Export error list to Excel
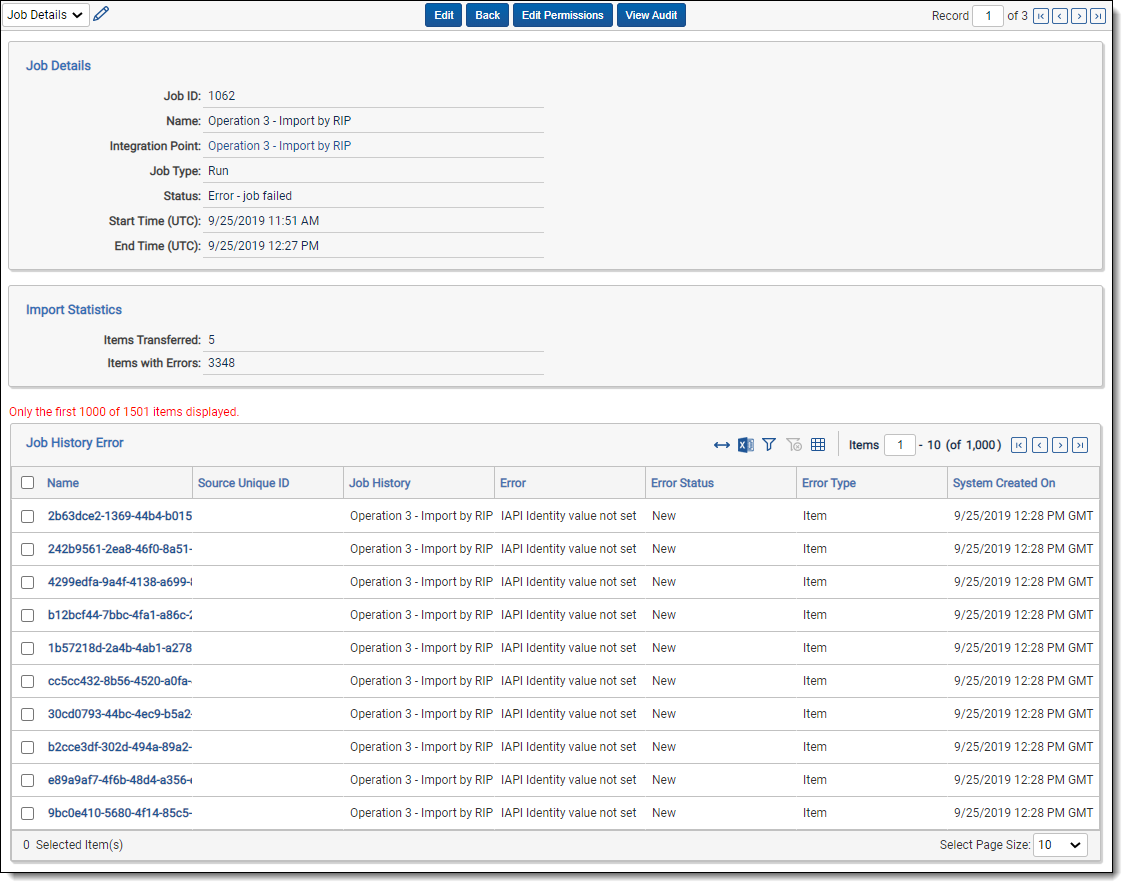Viewport: 1128px width, 888px height. [745, 445]
